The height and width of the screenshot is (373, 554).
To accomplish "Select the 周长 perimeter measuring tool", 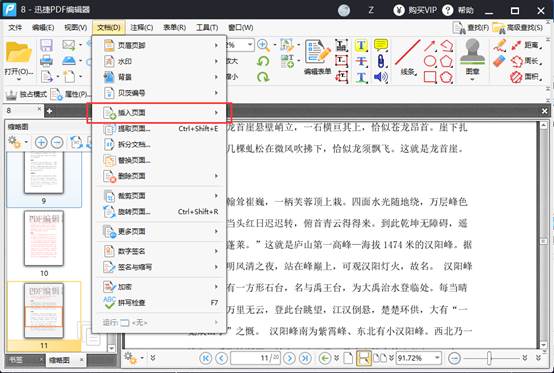I will [x=526, y=61].
